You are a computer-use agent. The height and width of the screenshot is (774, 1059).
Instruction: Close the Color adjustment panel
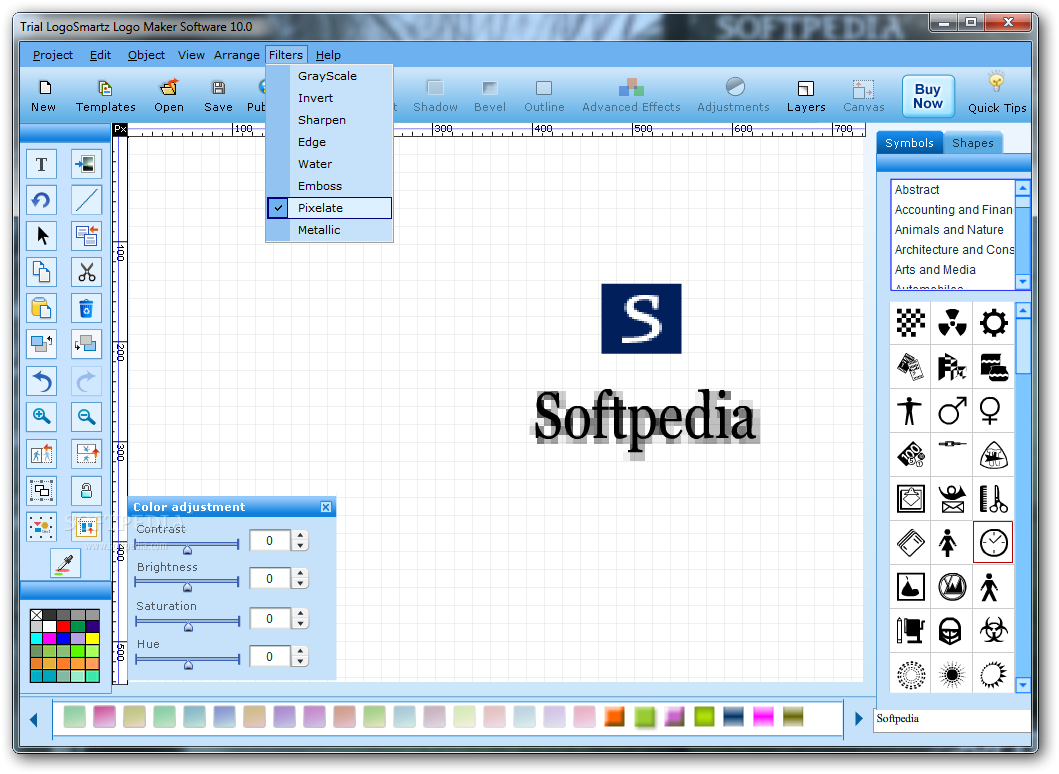click(326, 507)
